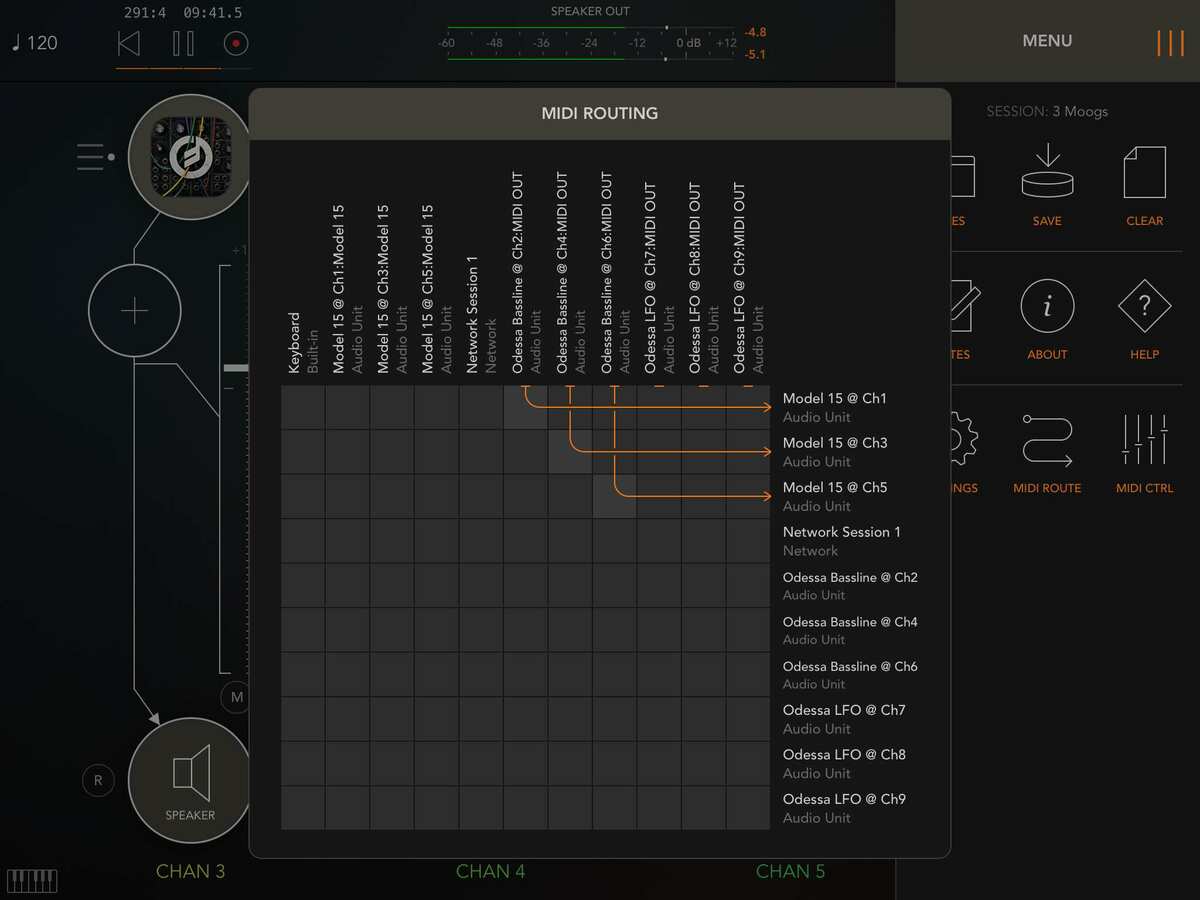The width and height of the screenshot is (1200, 900).
Task: Open the MENU hamburger bars icon
Action: (x=1170, y=42)
